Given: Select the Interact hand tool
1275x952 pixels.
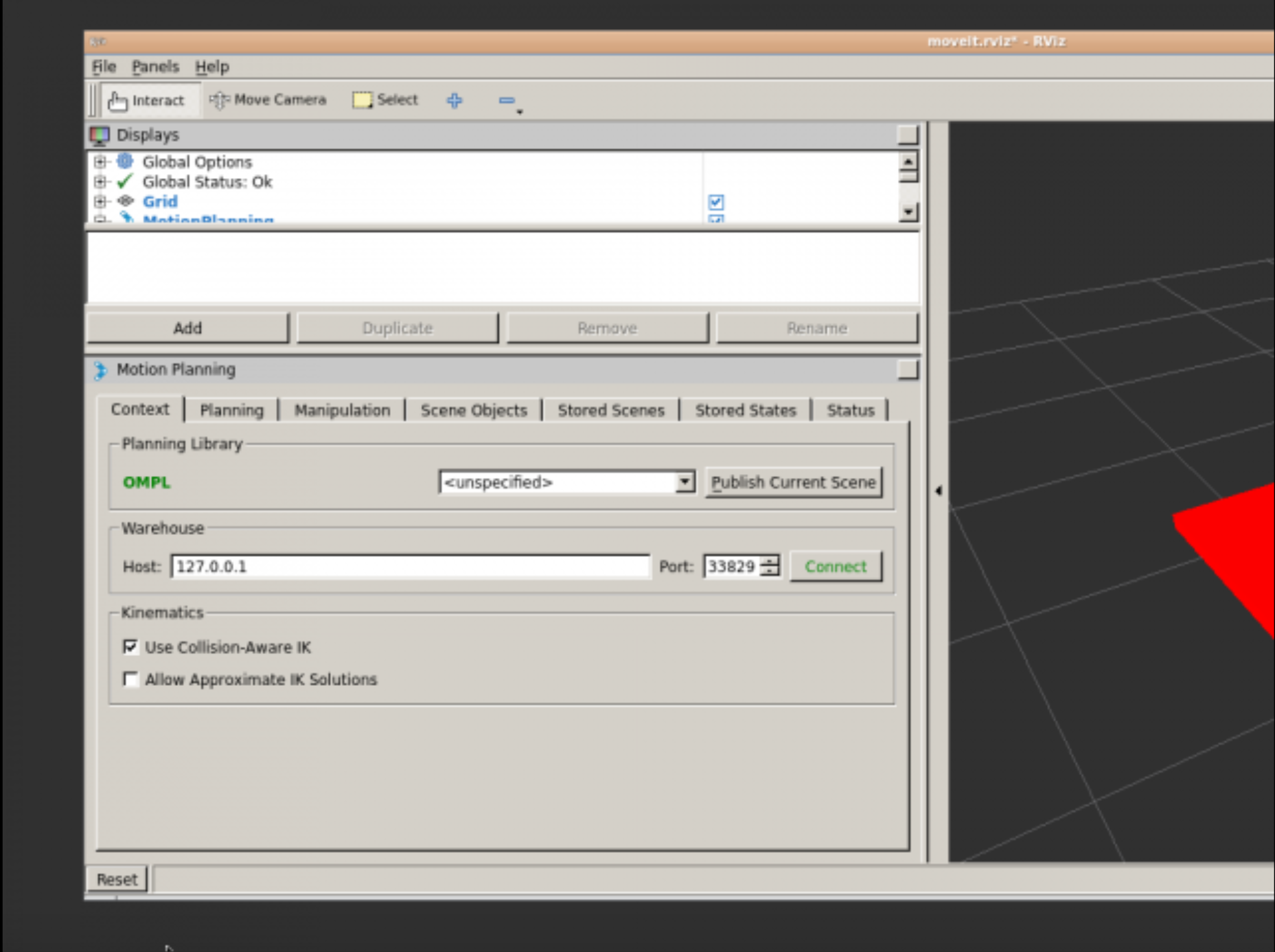Looking at the screenshot, I should tap(146, 100).
